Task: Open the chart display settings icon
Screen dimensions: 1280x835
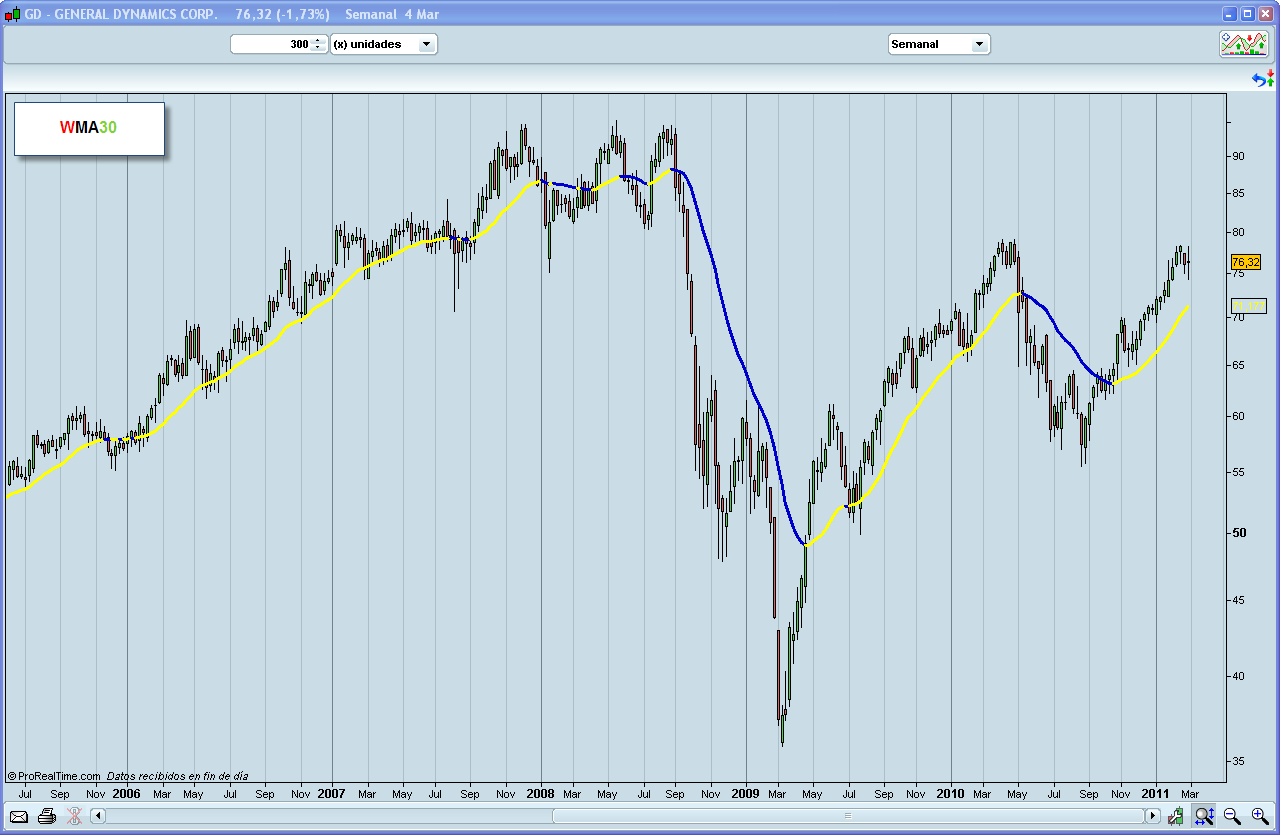Action: click(x=1244, y=43)
